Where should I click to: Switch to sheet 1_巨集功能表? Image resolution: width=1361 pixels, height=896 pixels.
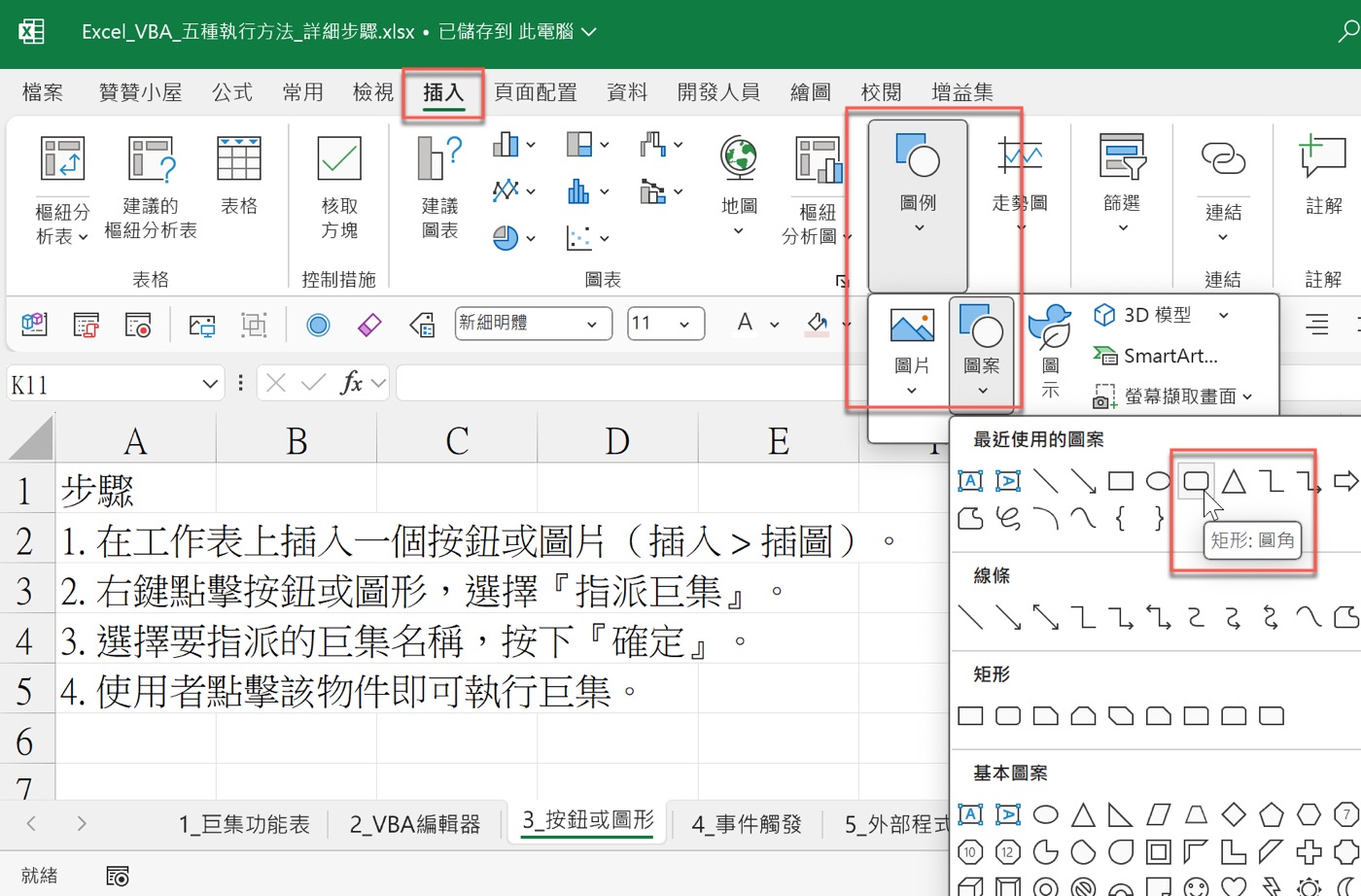pyautogui.click(x=244, y=825)
